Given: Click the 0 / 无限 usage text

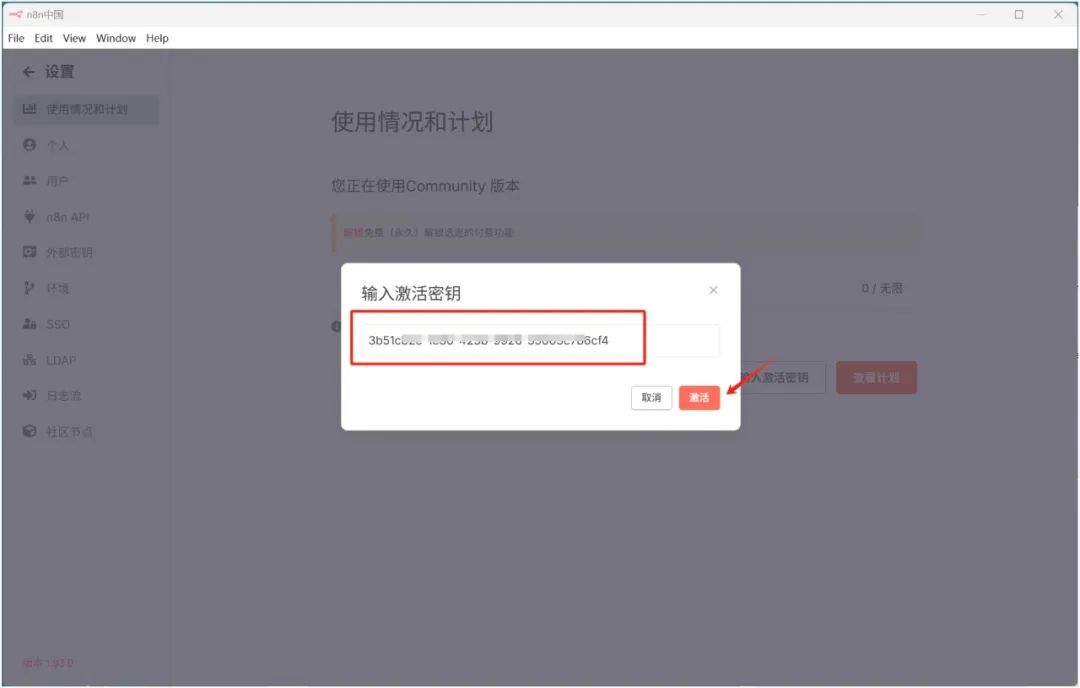Looking at the screenshot, I should (x=882, y=289).
